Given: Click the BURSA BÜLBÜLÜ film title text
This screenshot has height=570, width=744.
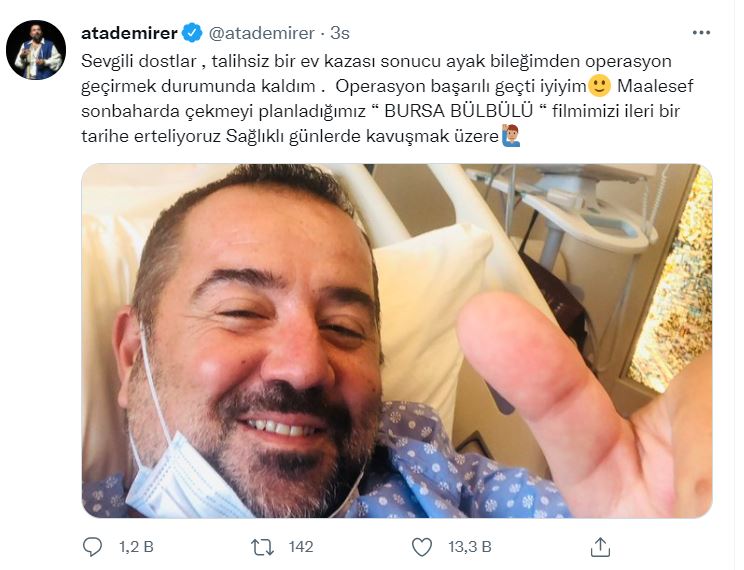Looking at the screenshot, I should [458, 111].
